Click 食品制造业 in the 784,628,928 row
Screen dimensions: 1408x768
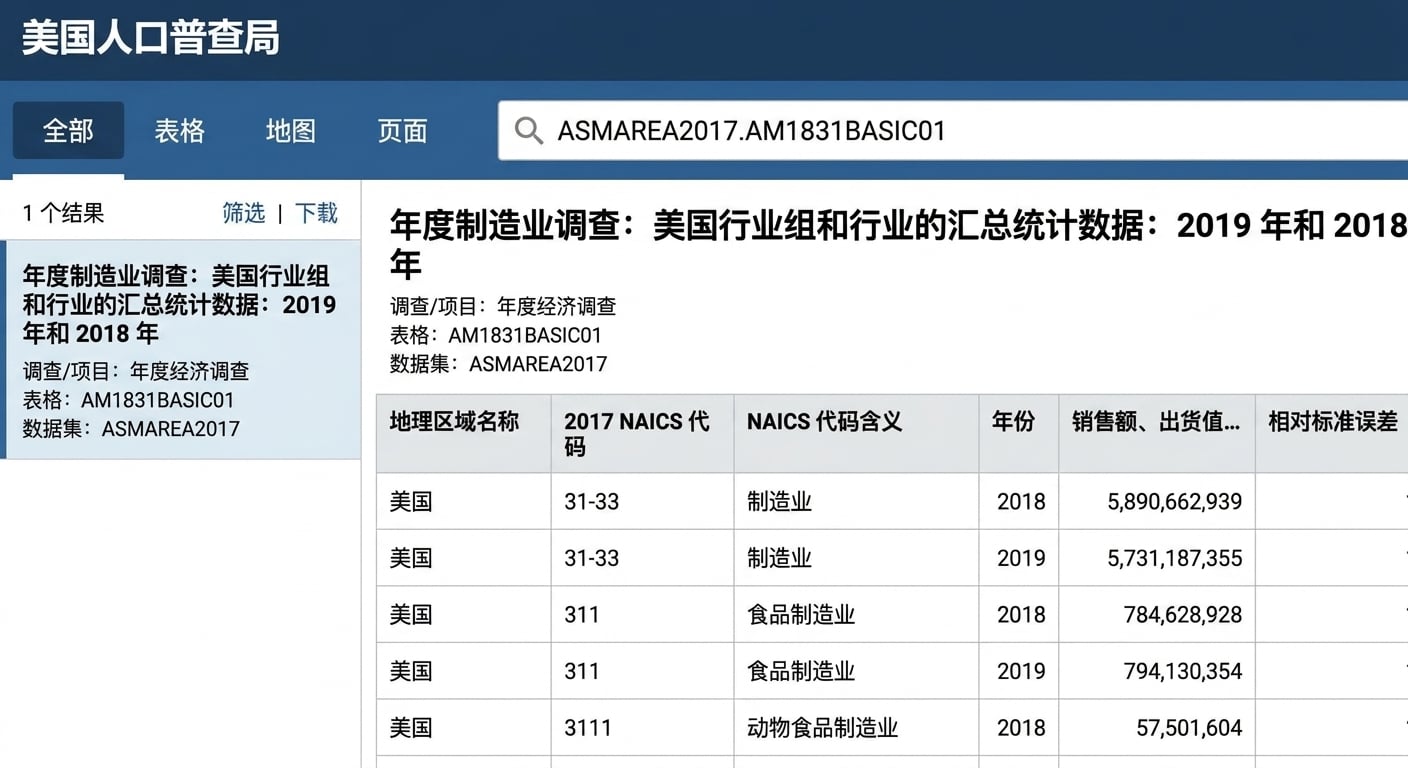(x=801, y=614)
